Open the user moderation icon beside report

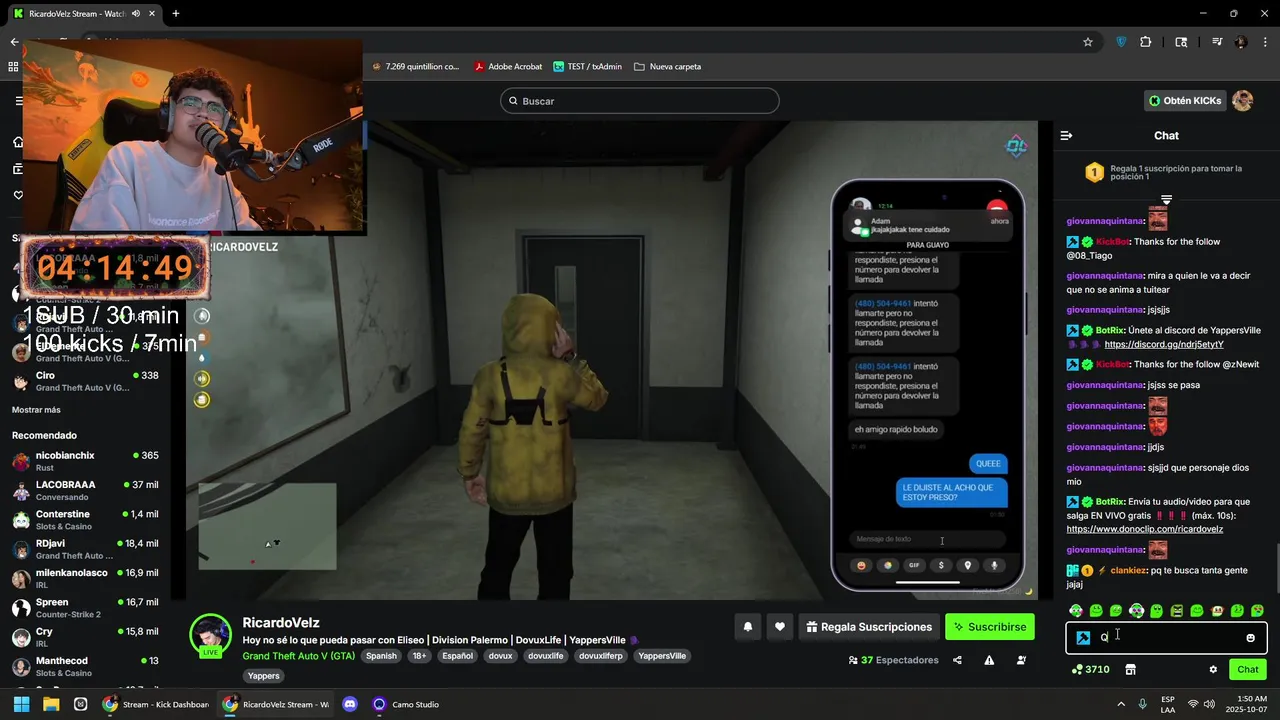point(1021,660)
